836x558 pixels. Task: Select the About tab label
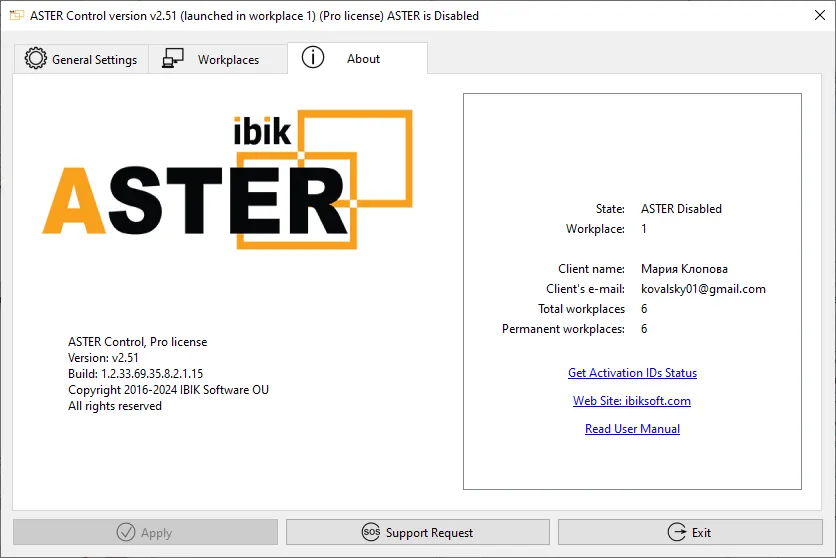click(363, 59)
